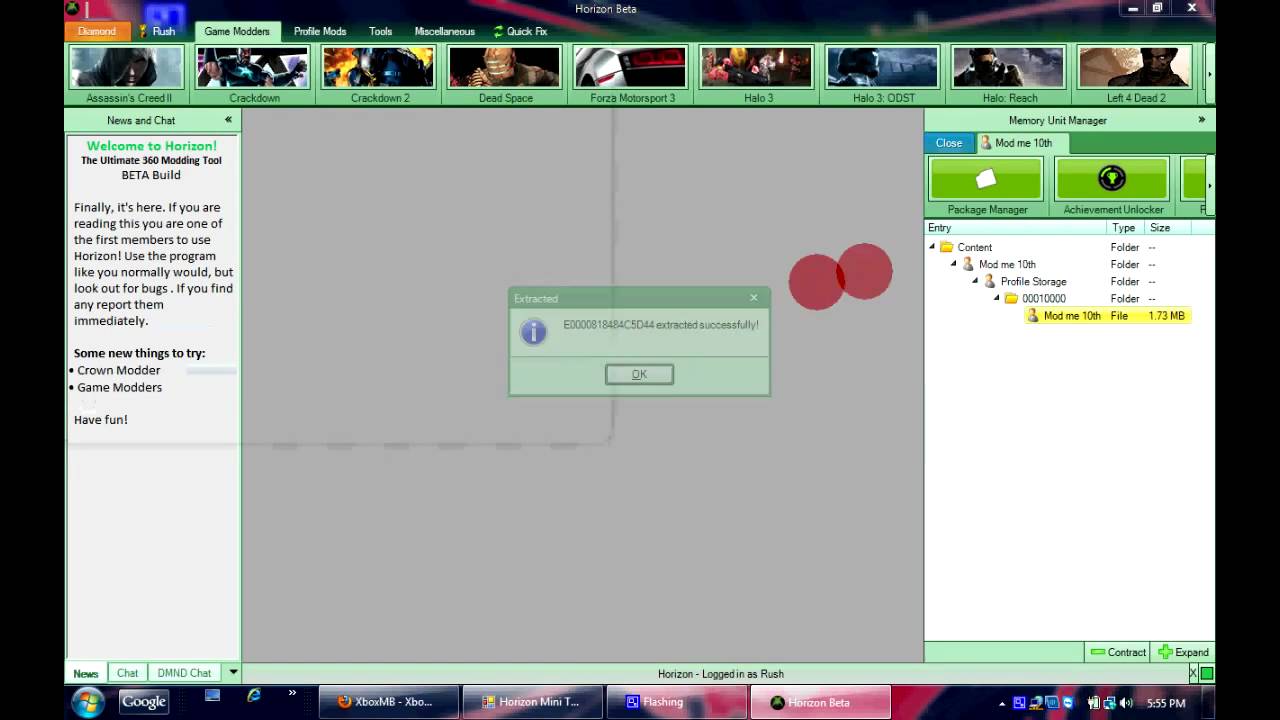Show desktop via quick launch icon
Viewport: 1280px width, 720px height.
coord(212,695)
